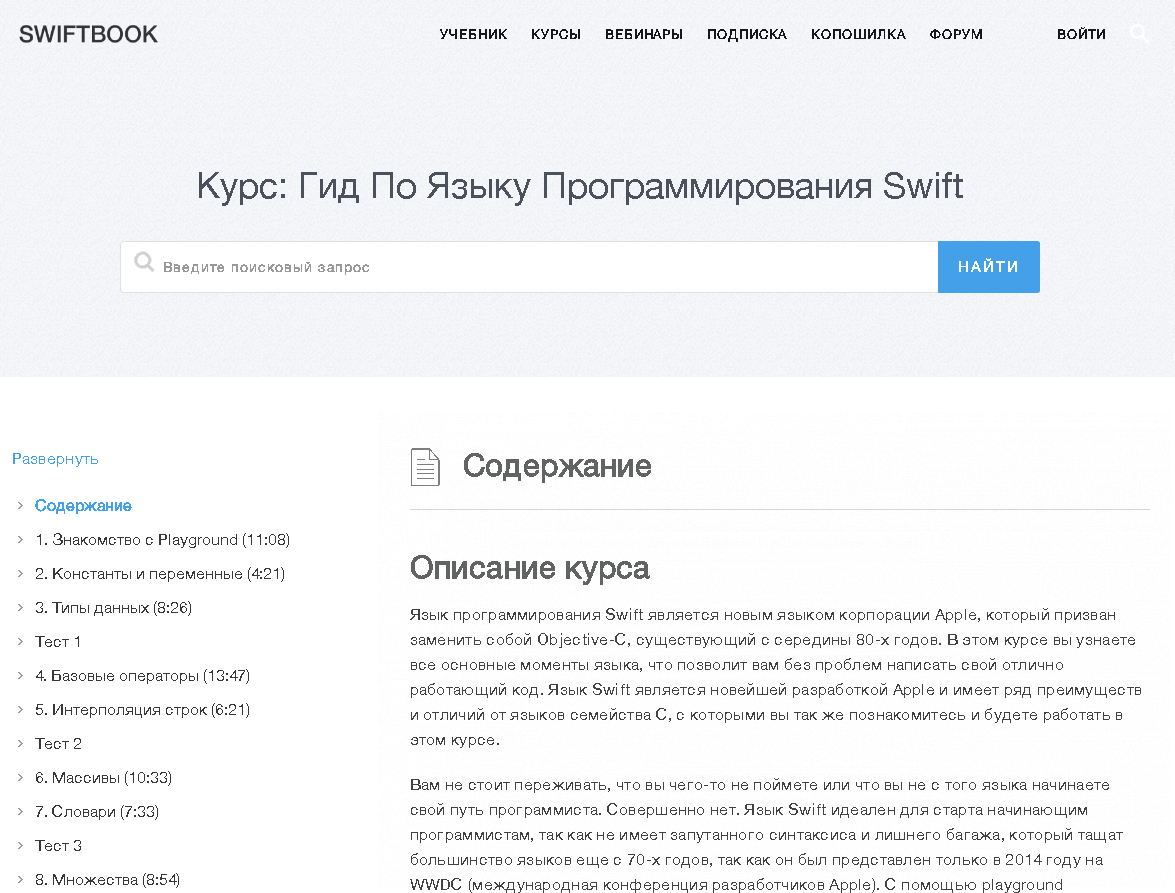Click the Войти login link
Image resolution: width=1175 pixels, height=893 pixels.
tap(1081, 34)
